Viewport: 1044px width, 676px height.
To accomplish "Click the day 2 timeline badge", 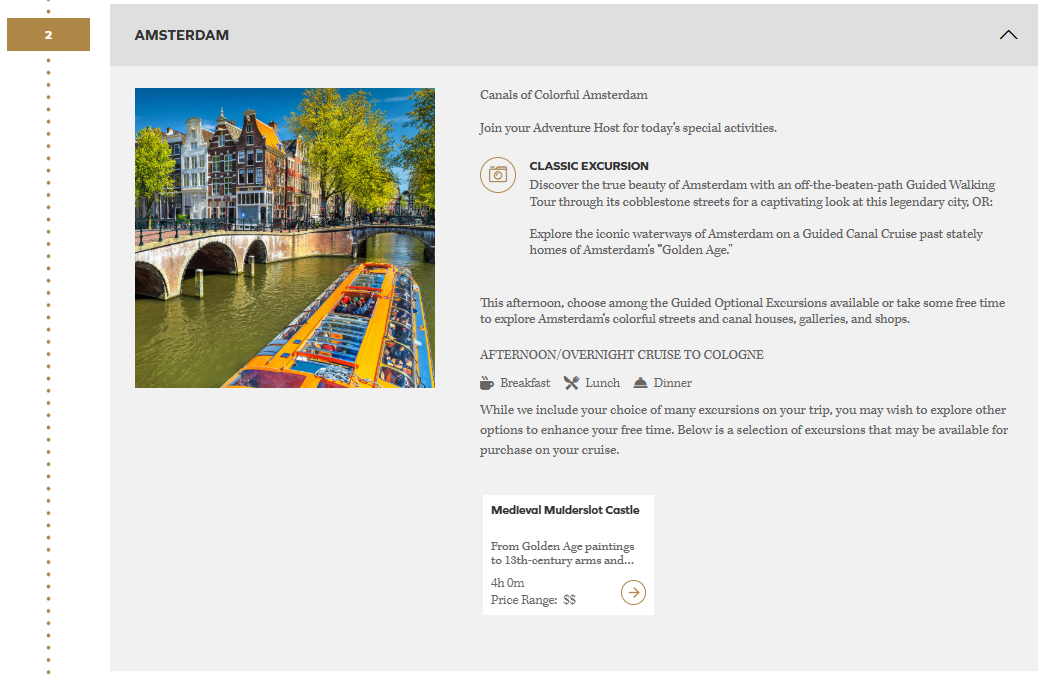I will click(x=48, y=35).
